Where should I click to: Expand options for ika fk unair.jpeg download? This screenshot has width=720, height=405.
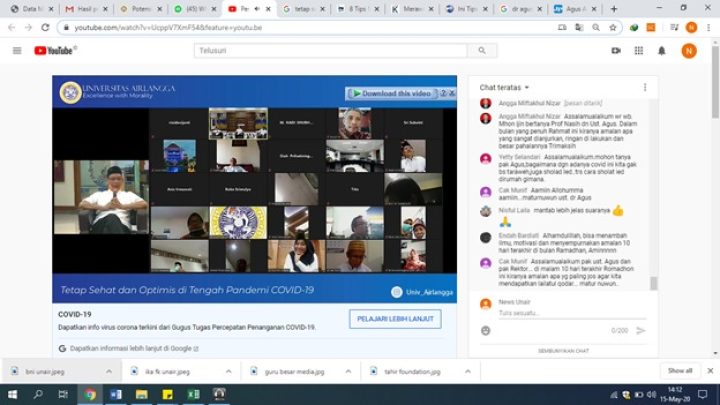click(228, 371)
